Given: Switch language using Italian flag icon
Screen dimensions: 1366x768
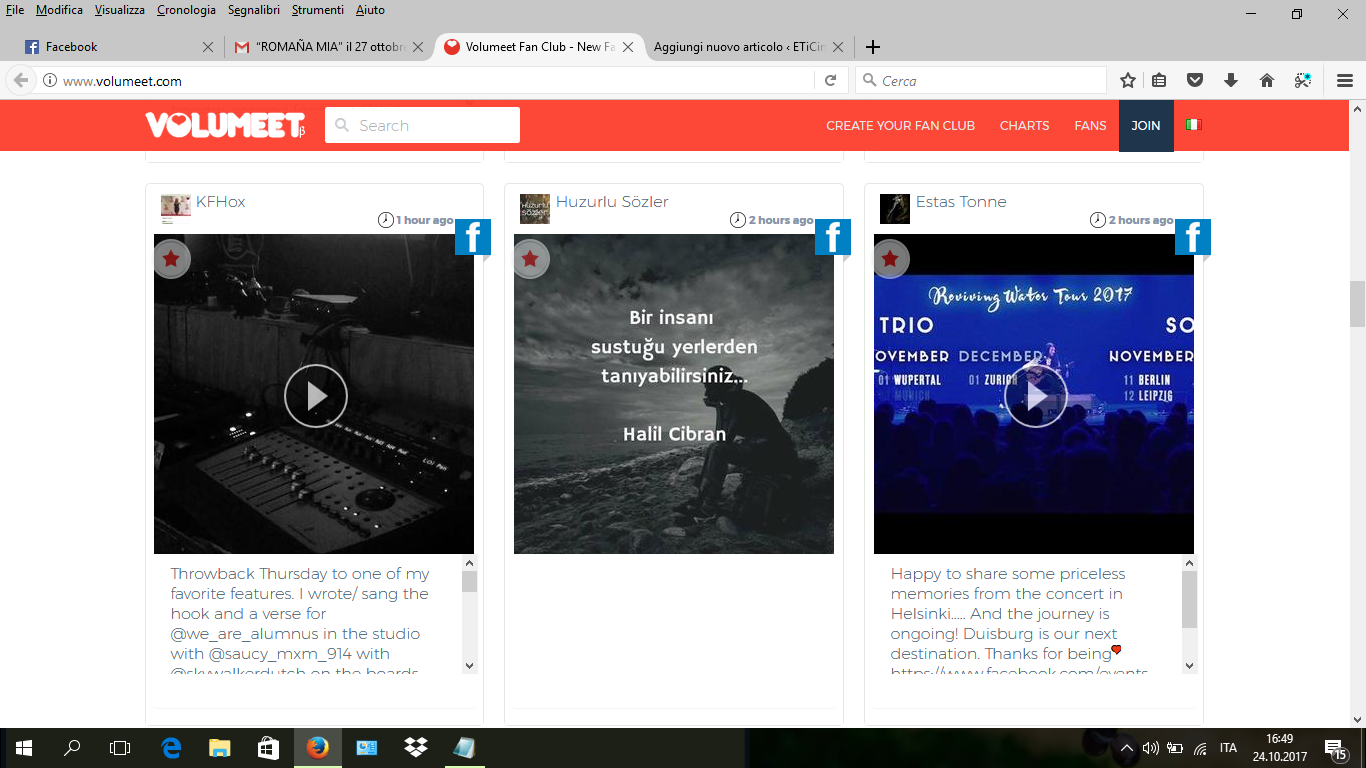Looking at the screenshot, I should pyautogui.click(x=1193, y=125).
